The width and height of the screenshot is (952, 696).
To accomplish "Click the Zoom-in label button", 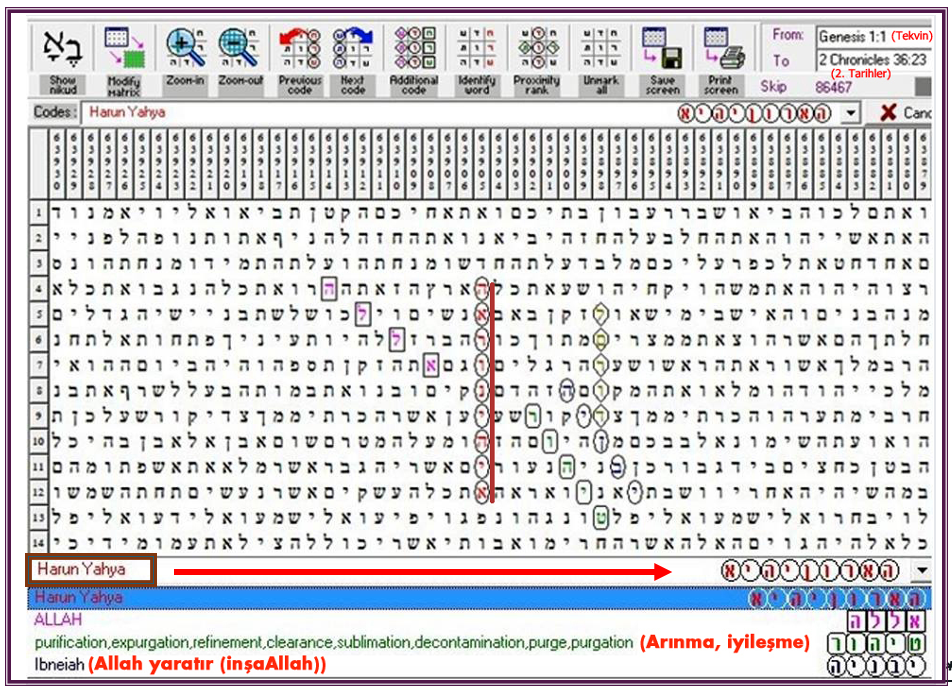I will coord(185,85).
